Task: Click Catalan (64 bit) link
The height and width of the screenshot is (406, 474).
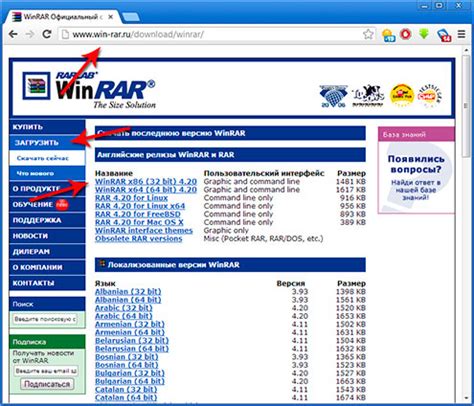Action: (126, 398)
